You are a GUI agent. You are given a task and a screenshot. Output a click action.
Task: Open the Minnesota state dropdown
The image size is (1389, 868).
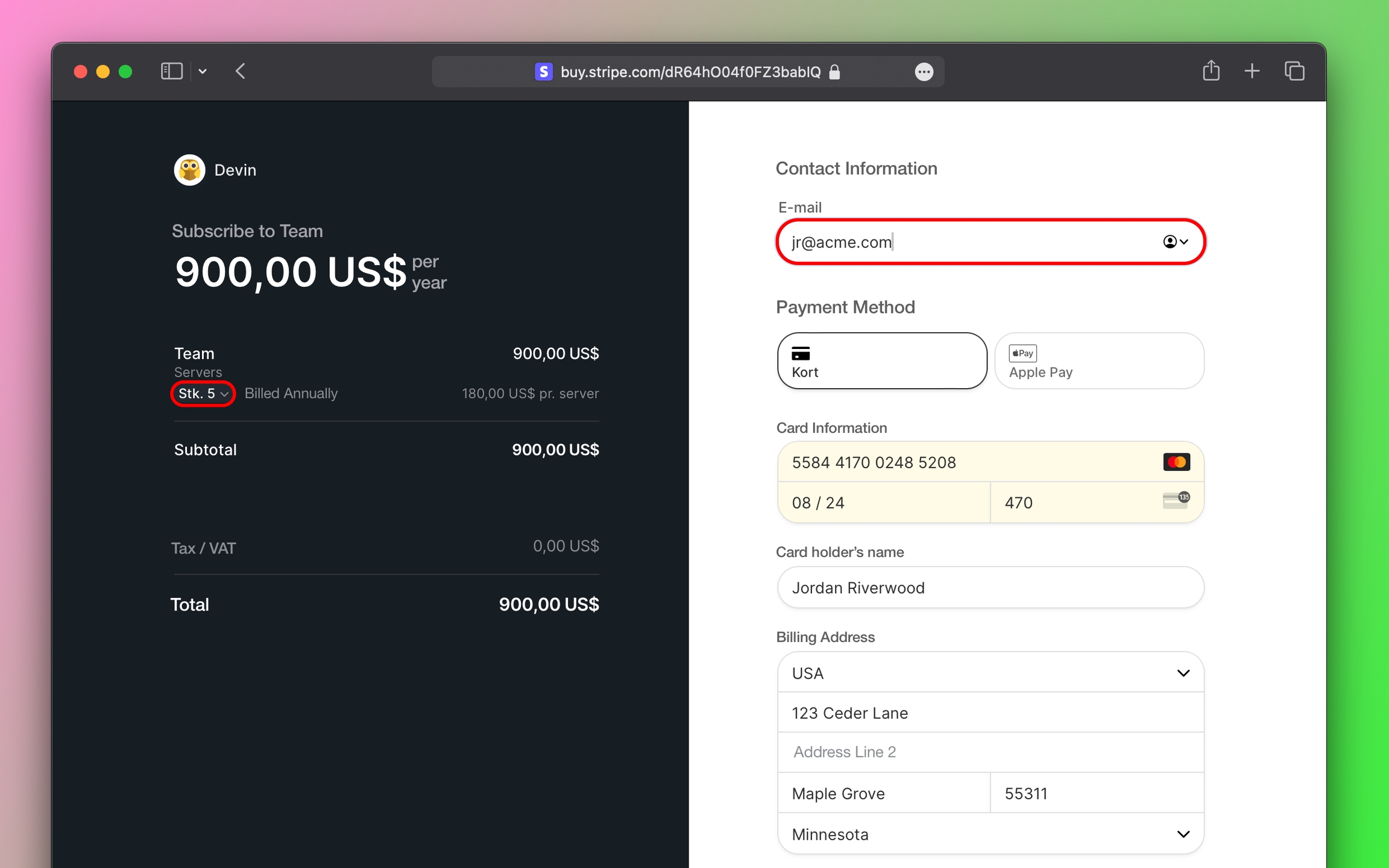990,834
